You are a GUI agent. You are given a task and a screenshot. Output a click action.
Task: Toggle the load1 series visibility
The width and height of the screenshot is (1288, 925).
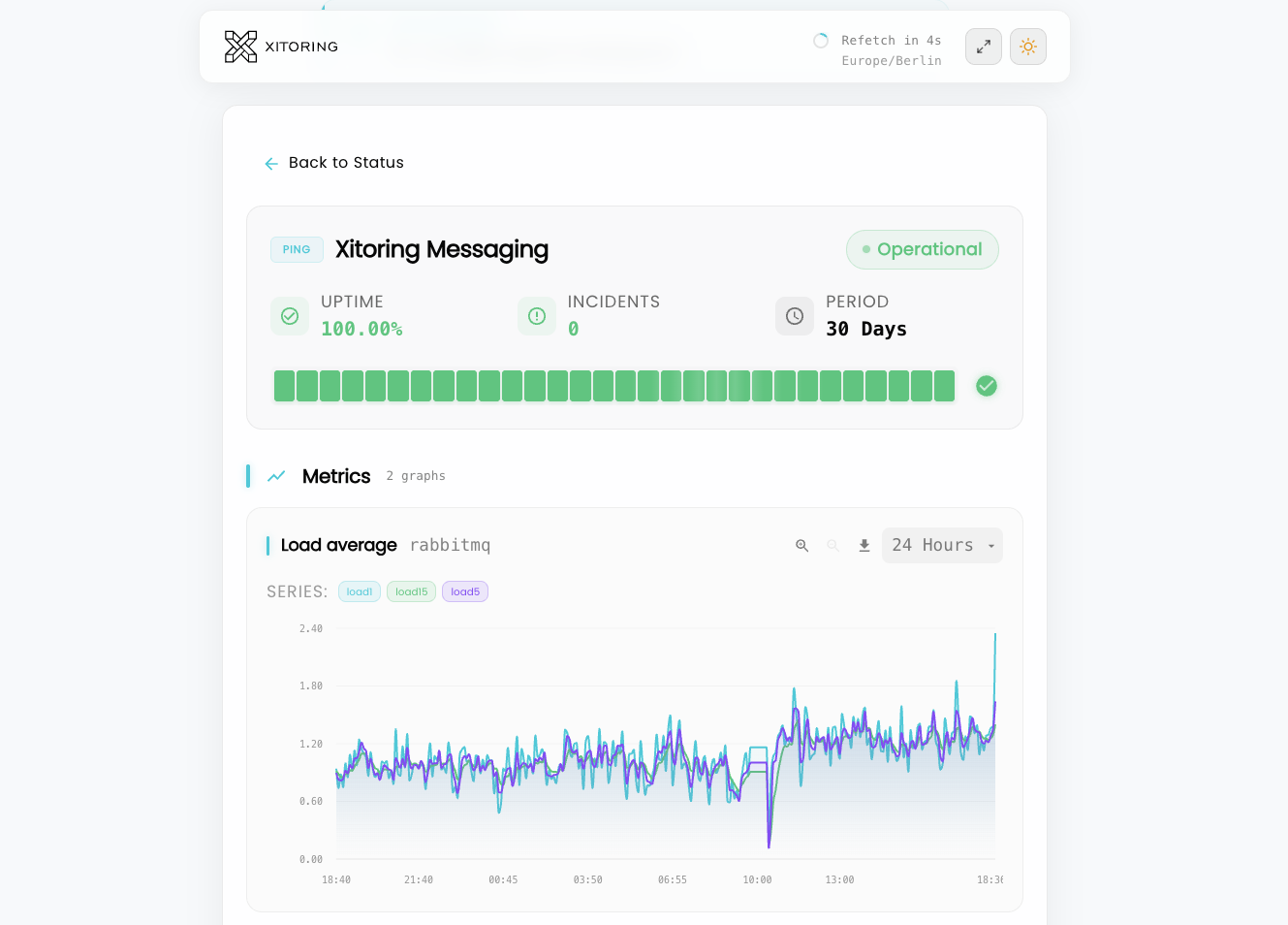point(359,592)
